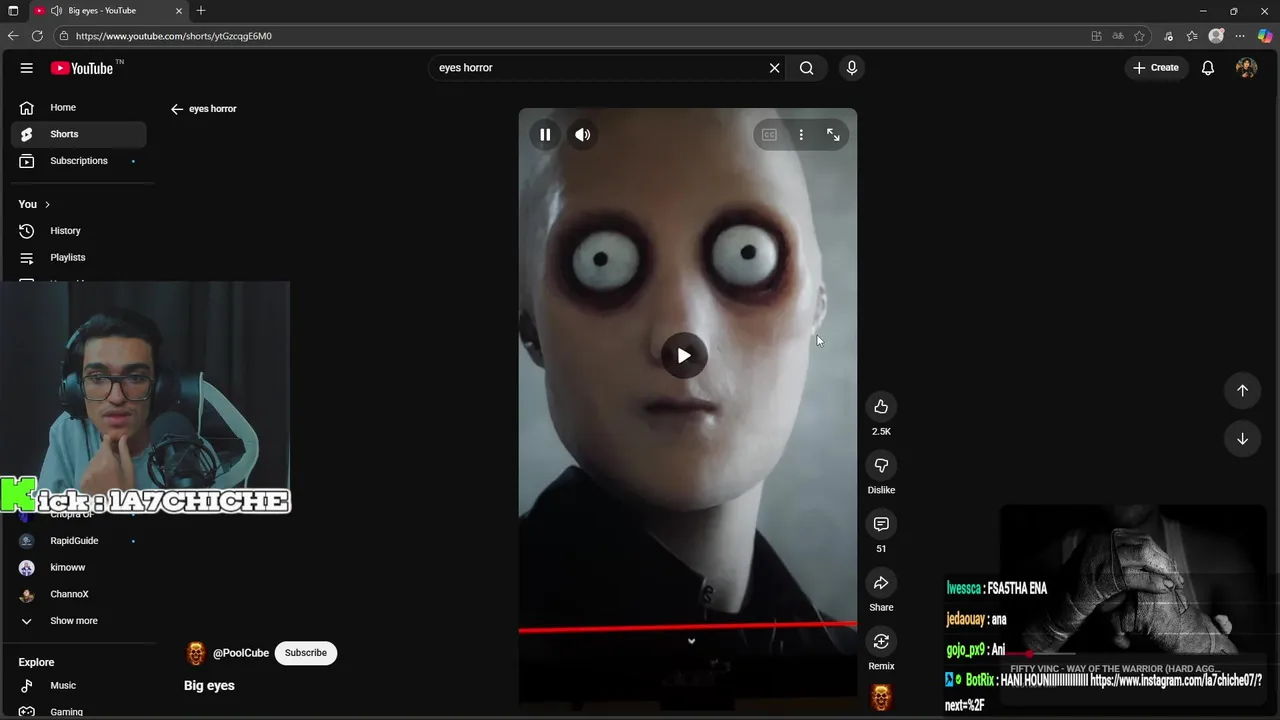Open Subscriptions in the sidebar
The width and height of the screenshot is (1280, 720).
pyautogui.click(x=79, y=161)
